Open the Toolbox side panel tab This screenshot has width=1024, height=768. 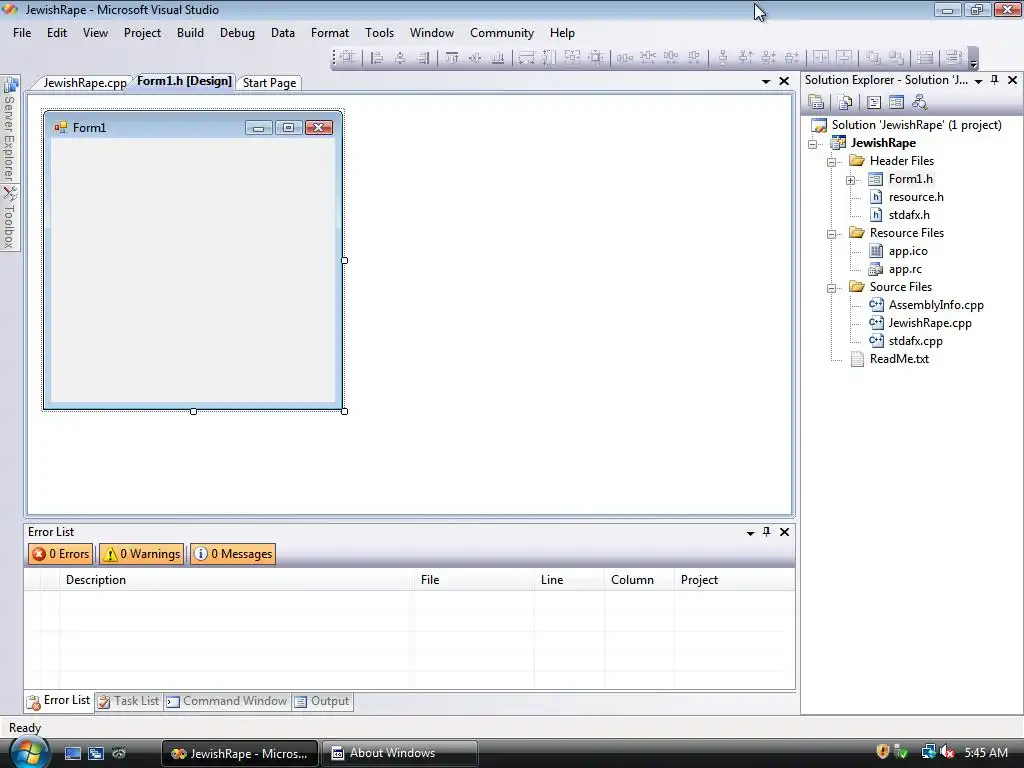tap(10, 217)
